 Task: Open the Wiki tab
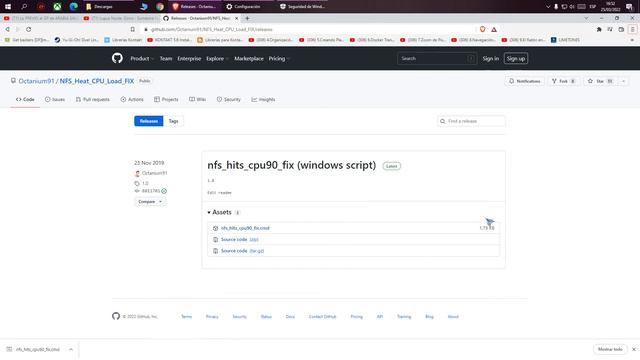coord(198,100)
